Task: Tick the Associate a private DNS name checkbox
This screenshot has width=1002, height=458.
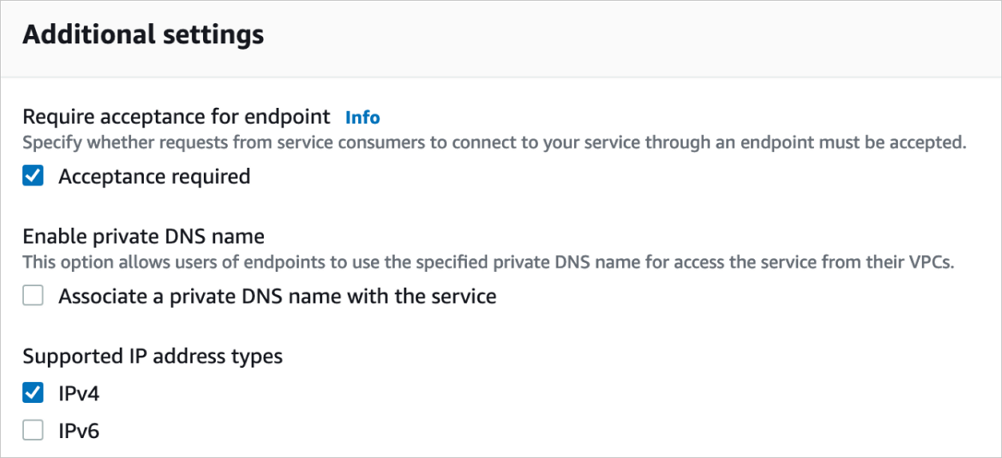Action: coord(33,296)
